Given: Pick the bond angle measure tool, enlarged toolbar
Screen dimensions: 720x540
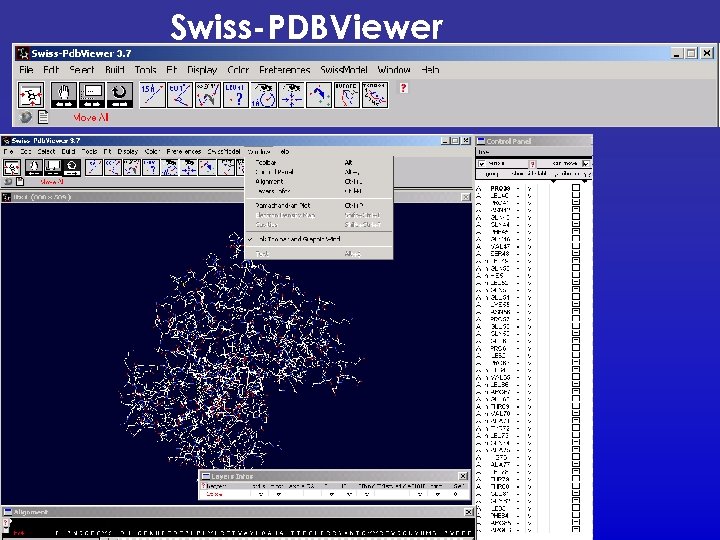Looking at the screenshot, I should pos(180,95).
